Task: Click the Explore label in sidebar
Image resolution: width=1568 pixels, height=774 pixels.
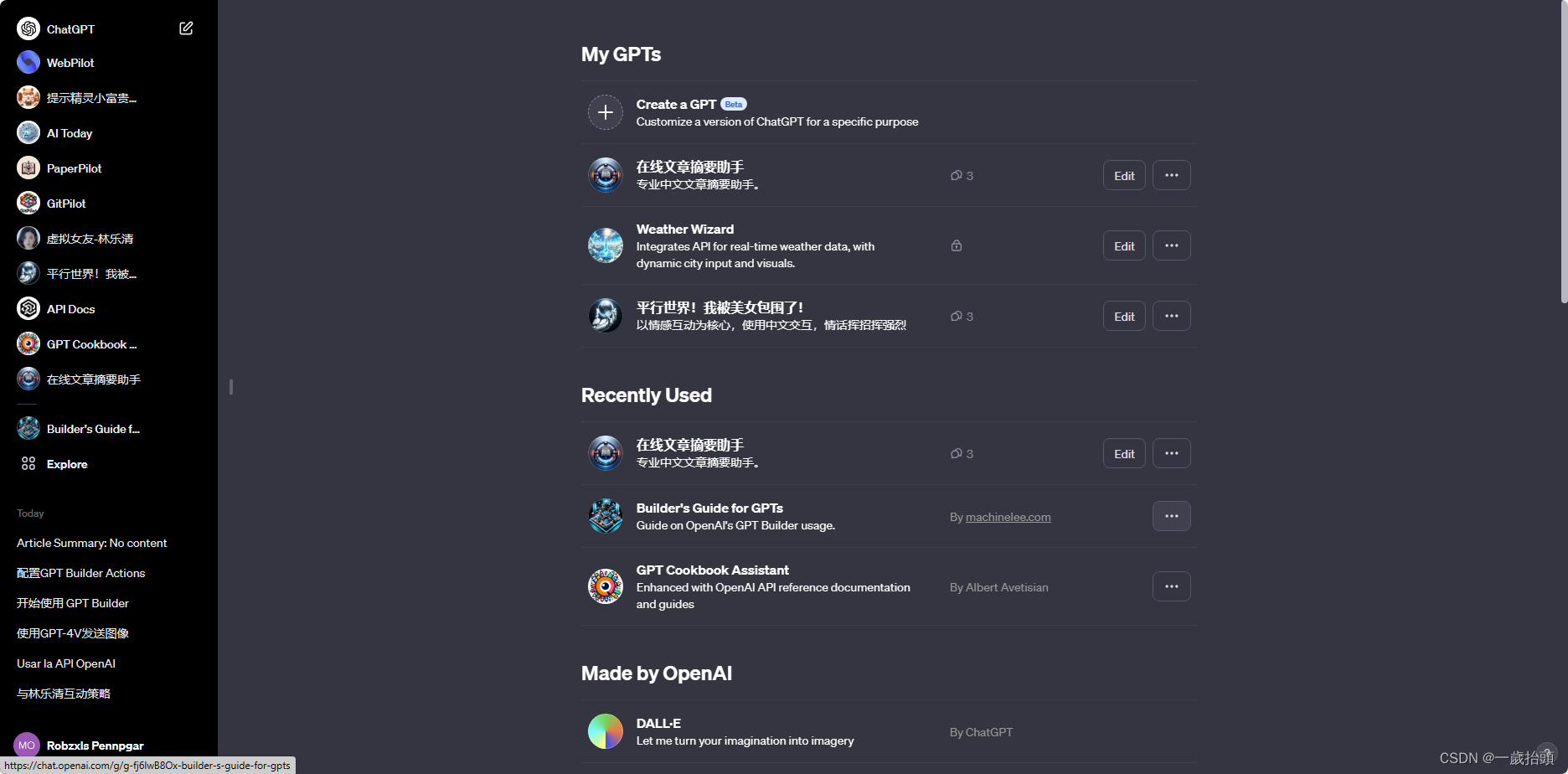Action: point(67,464)
